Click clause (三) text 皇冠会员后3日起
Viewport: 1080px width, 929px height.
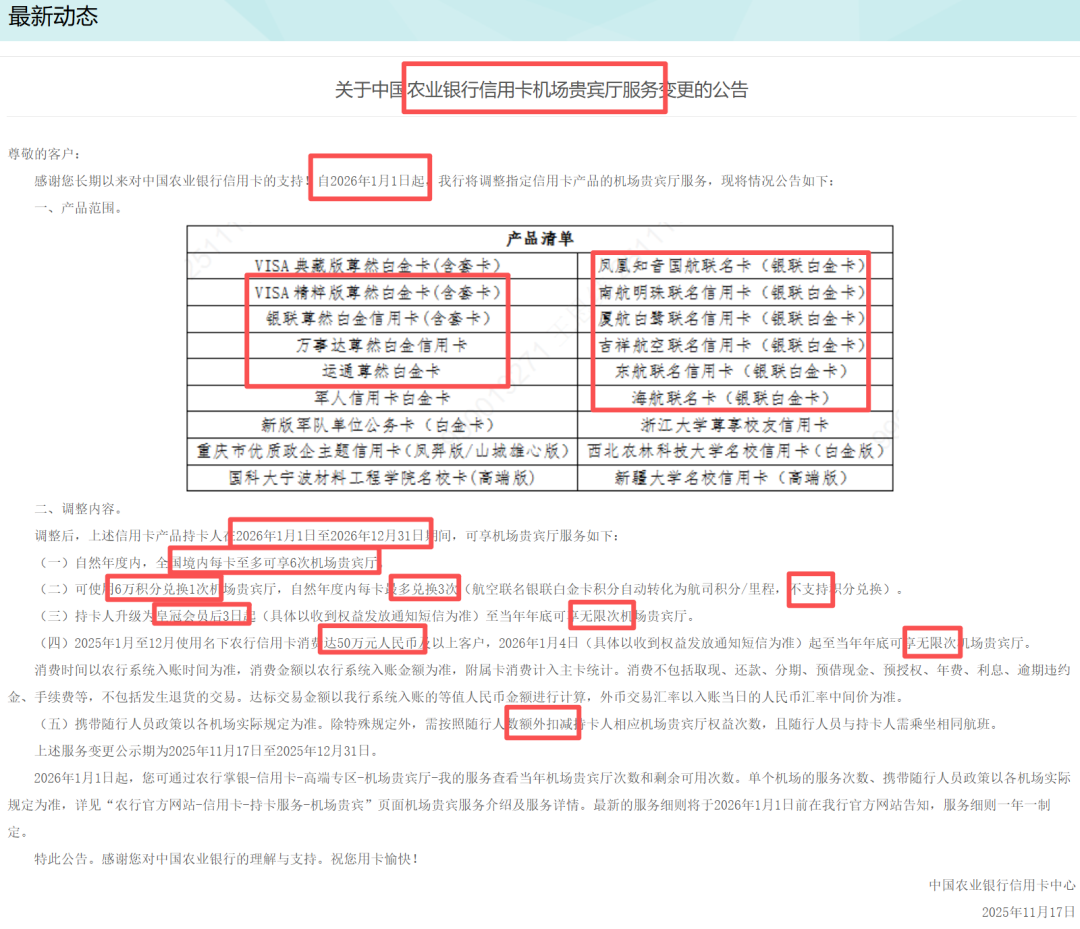tap(205, 616)
